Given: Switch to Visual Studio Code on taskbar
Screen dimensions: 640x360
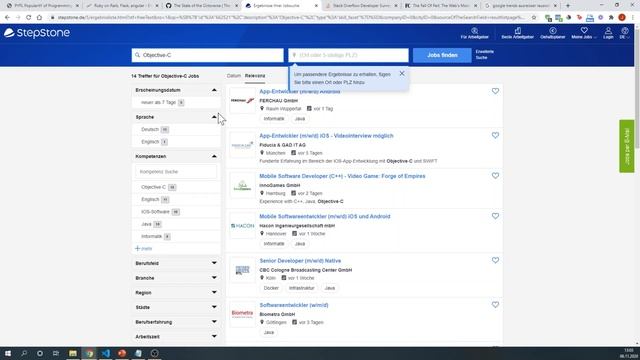Looking at the screenshot, I should pyautogui.click(x=106, y=353).
